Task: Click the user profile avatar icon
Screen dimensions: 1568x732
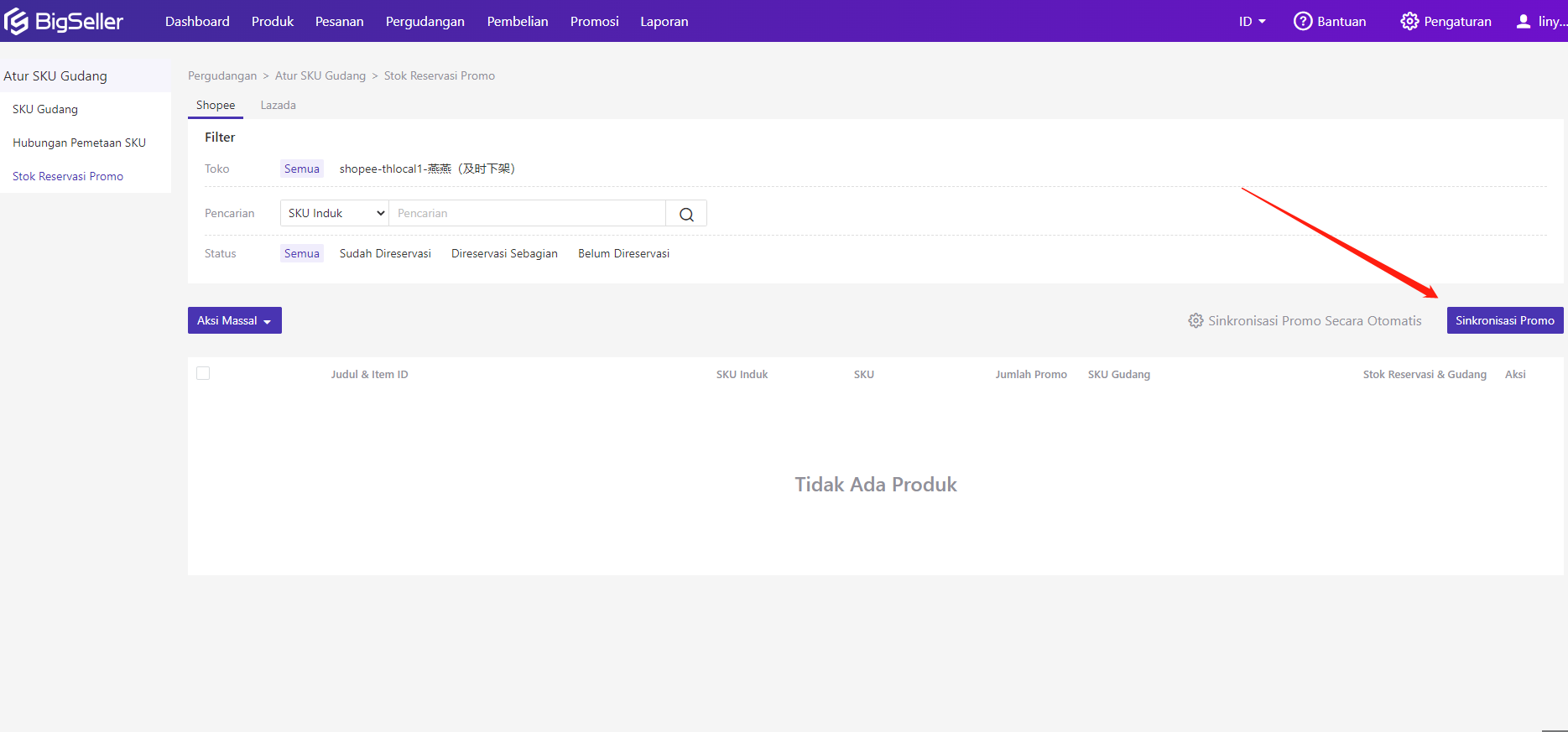Action: click(x=1524, y=21)
